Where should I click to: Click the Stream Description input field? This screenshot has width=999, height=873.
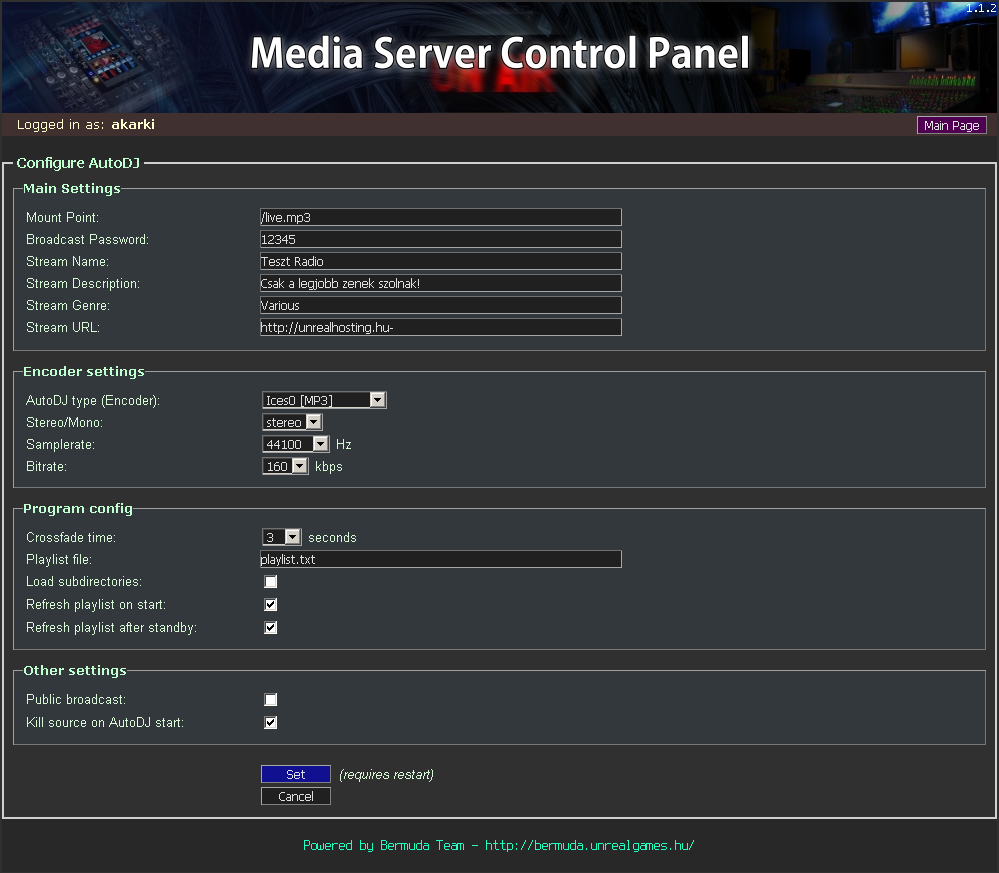click(x=440, y=282)
